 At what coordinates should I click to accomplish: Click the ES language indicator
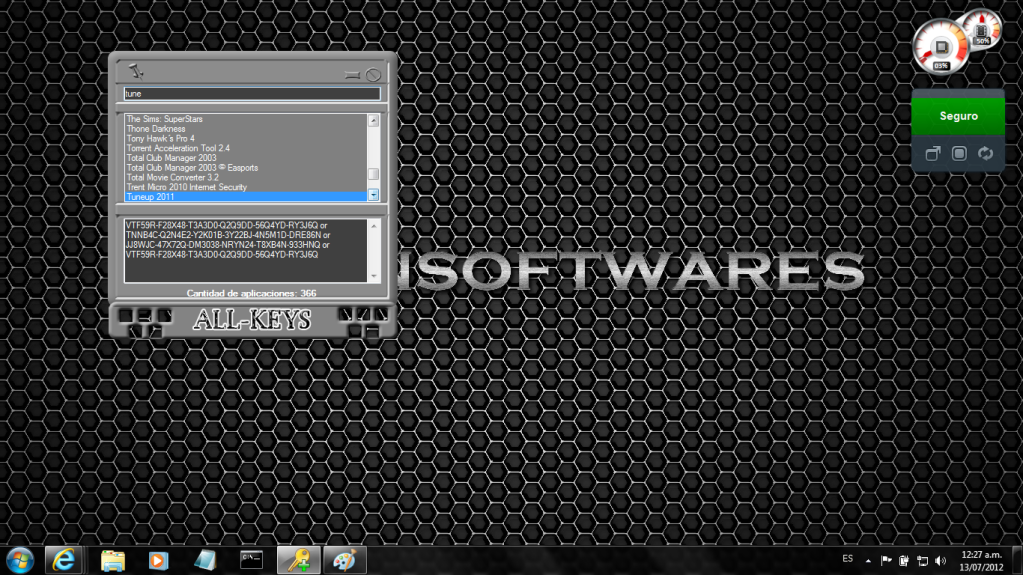tap(847, 559)
